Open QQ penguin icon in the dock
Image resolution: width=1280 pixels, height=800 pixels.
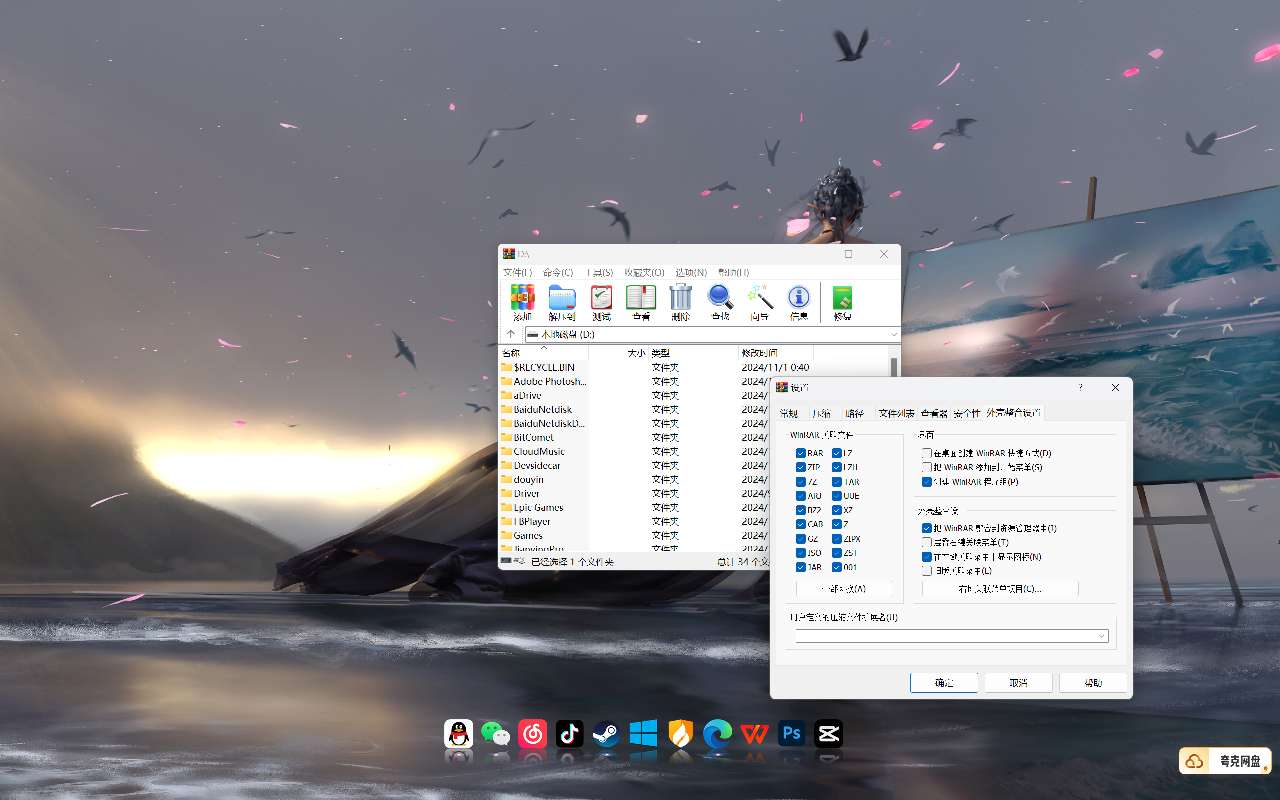[458, 734]
